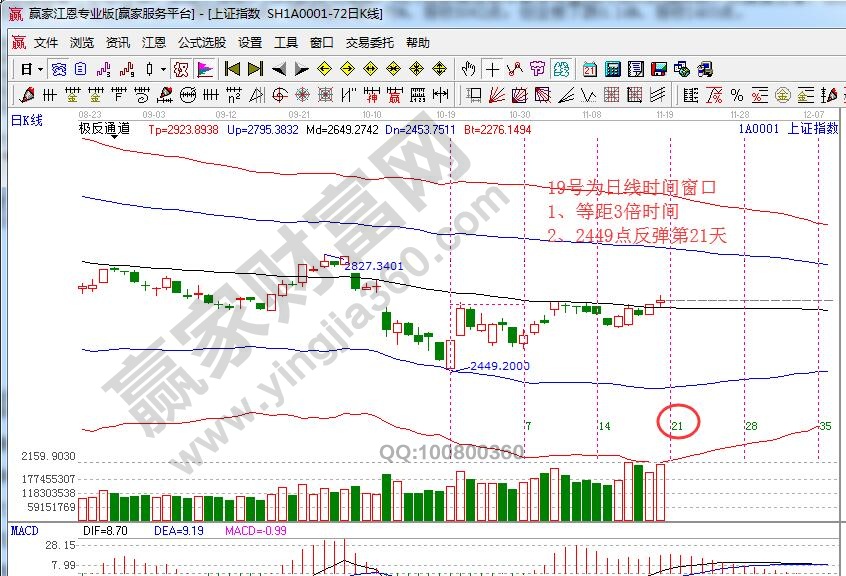Expand the 极反通道 indicator selector

click(104, 129)
